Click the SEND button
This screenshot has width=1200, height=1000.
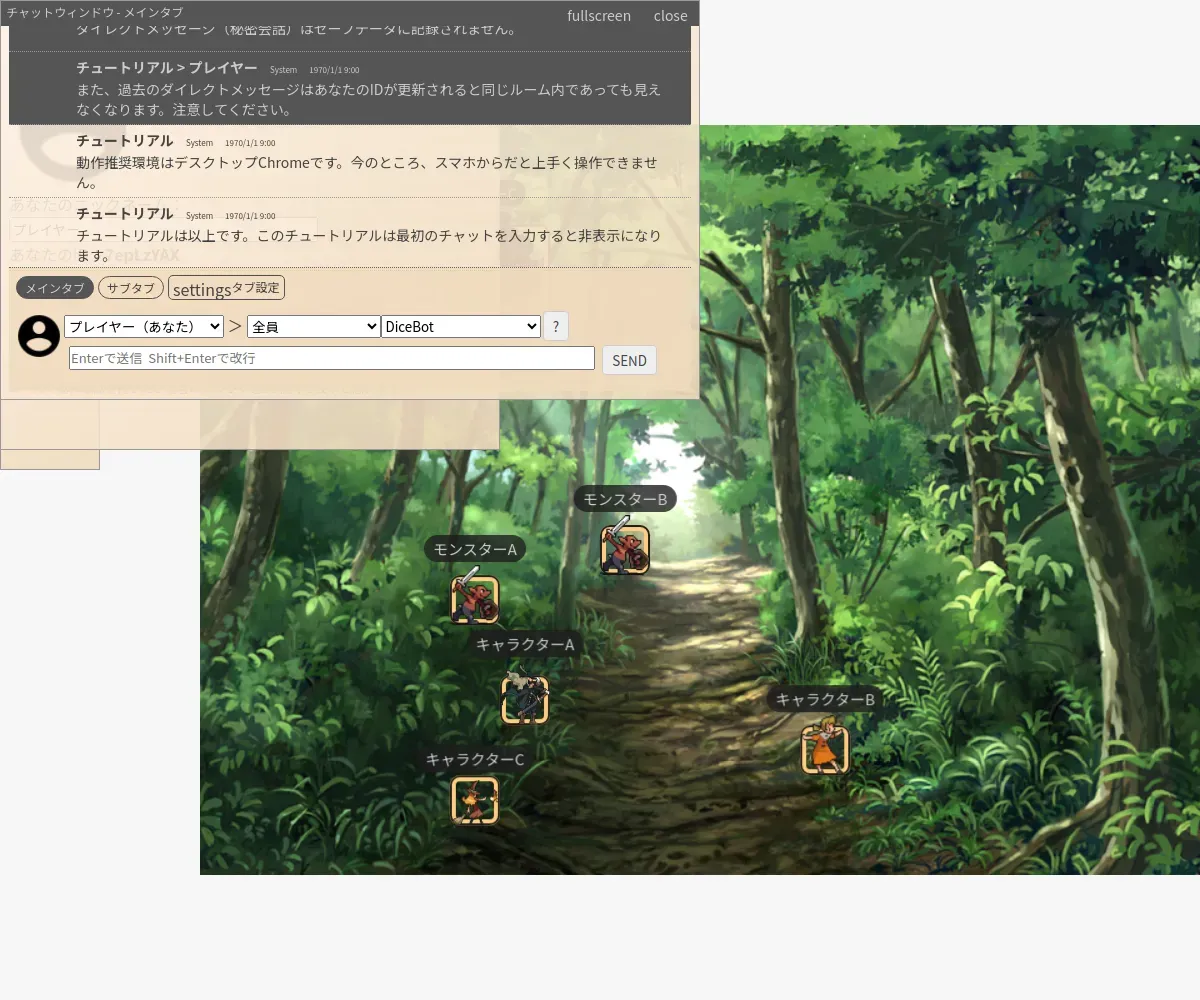629,360
